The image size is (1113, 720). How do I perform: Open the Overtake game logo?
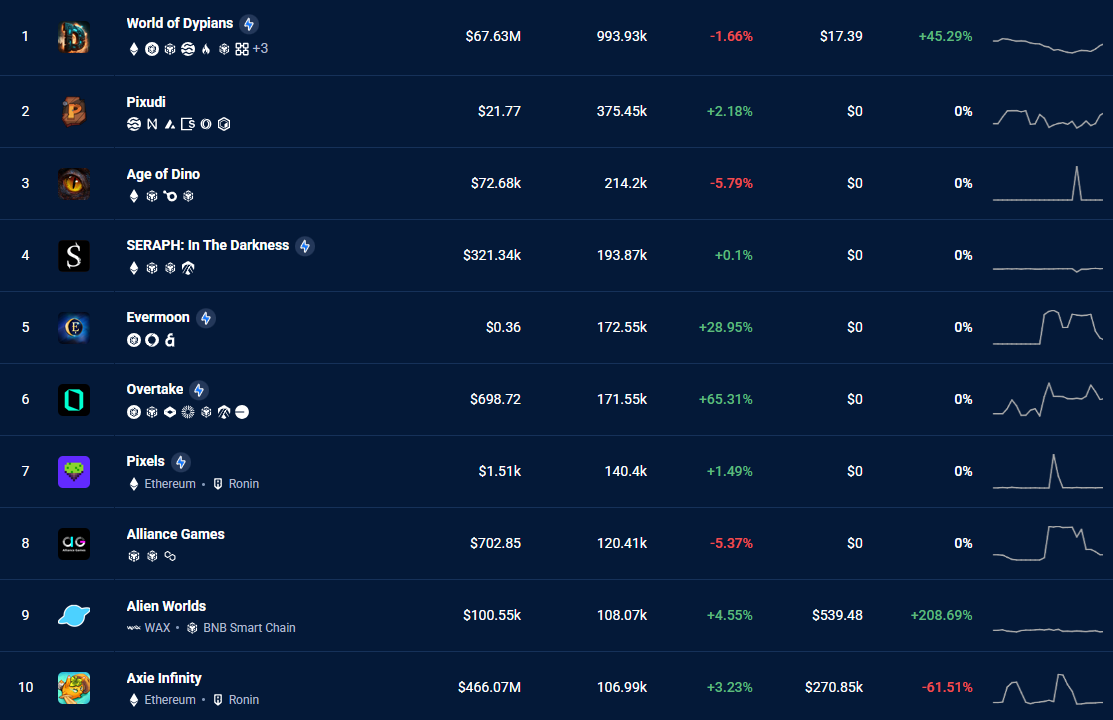[x=74, y=400]
